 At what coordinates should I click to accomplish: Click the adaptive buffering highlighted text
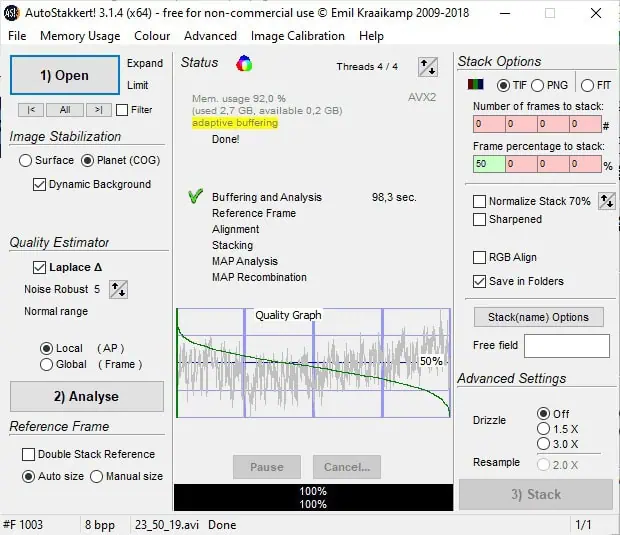(x=235, y=123)
